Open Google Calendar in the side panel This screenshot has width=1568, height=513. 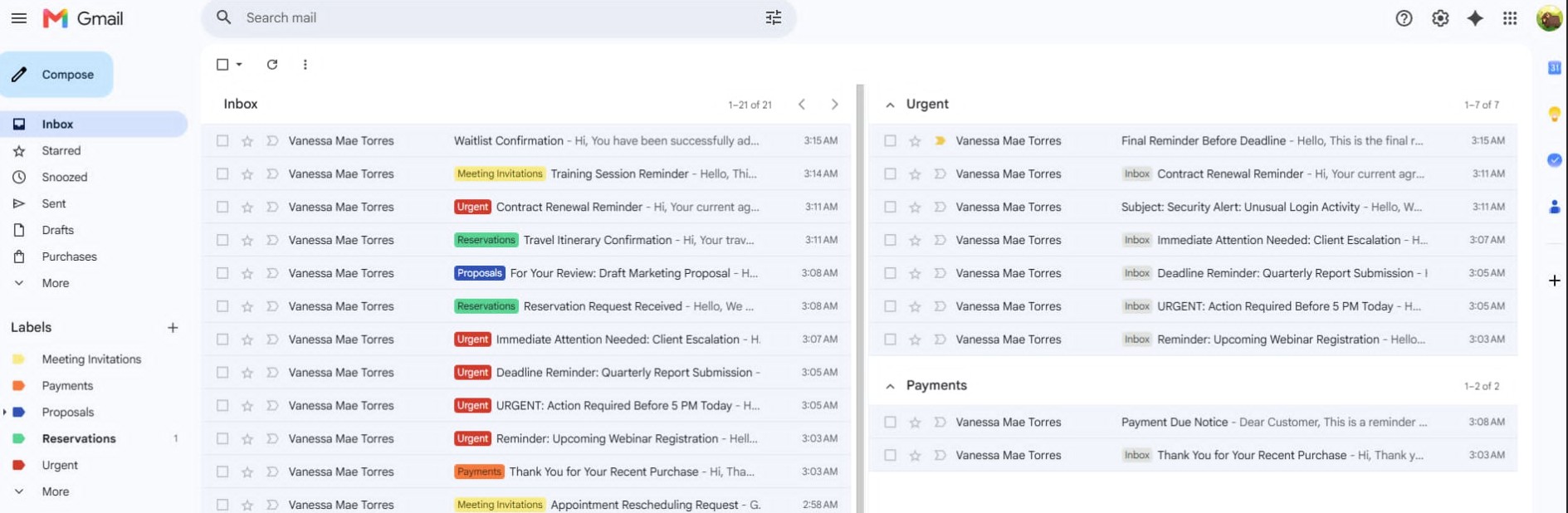tap(1555, 68)
